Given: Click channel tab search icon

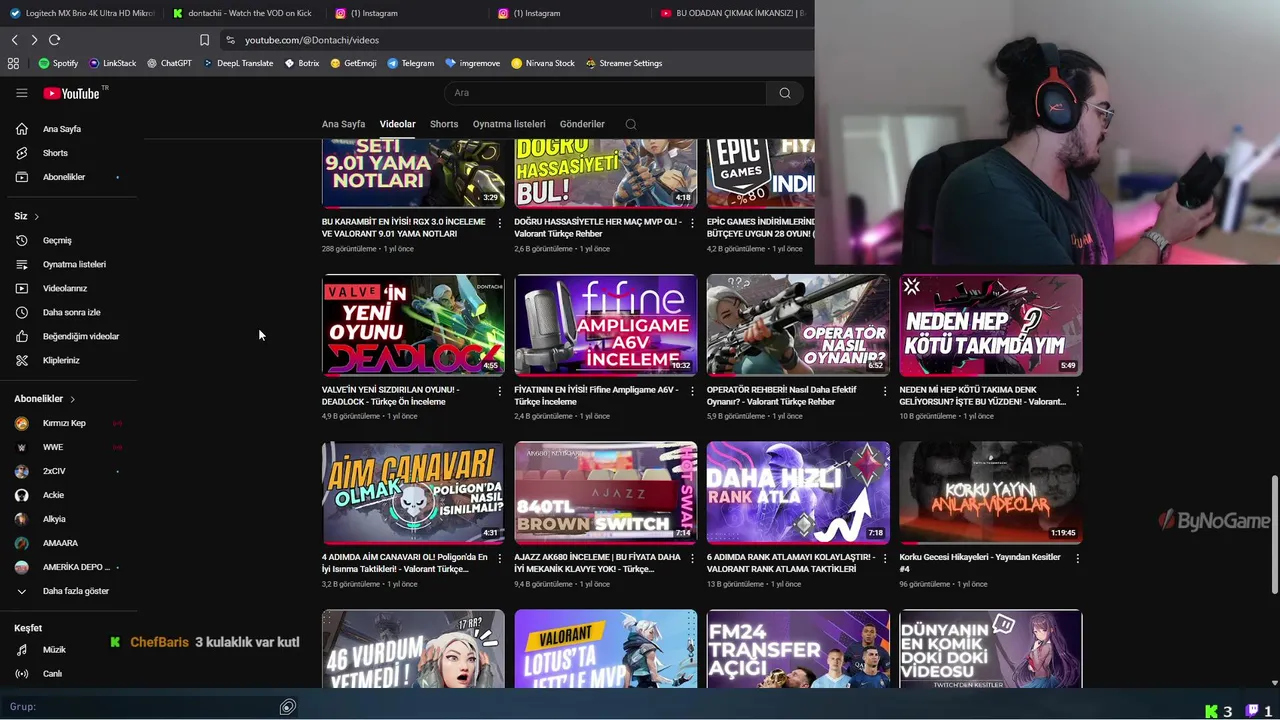Looking at the screenshot, I should [x=631, y=124].
